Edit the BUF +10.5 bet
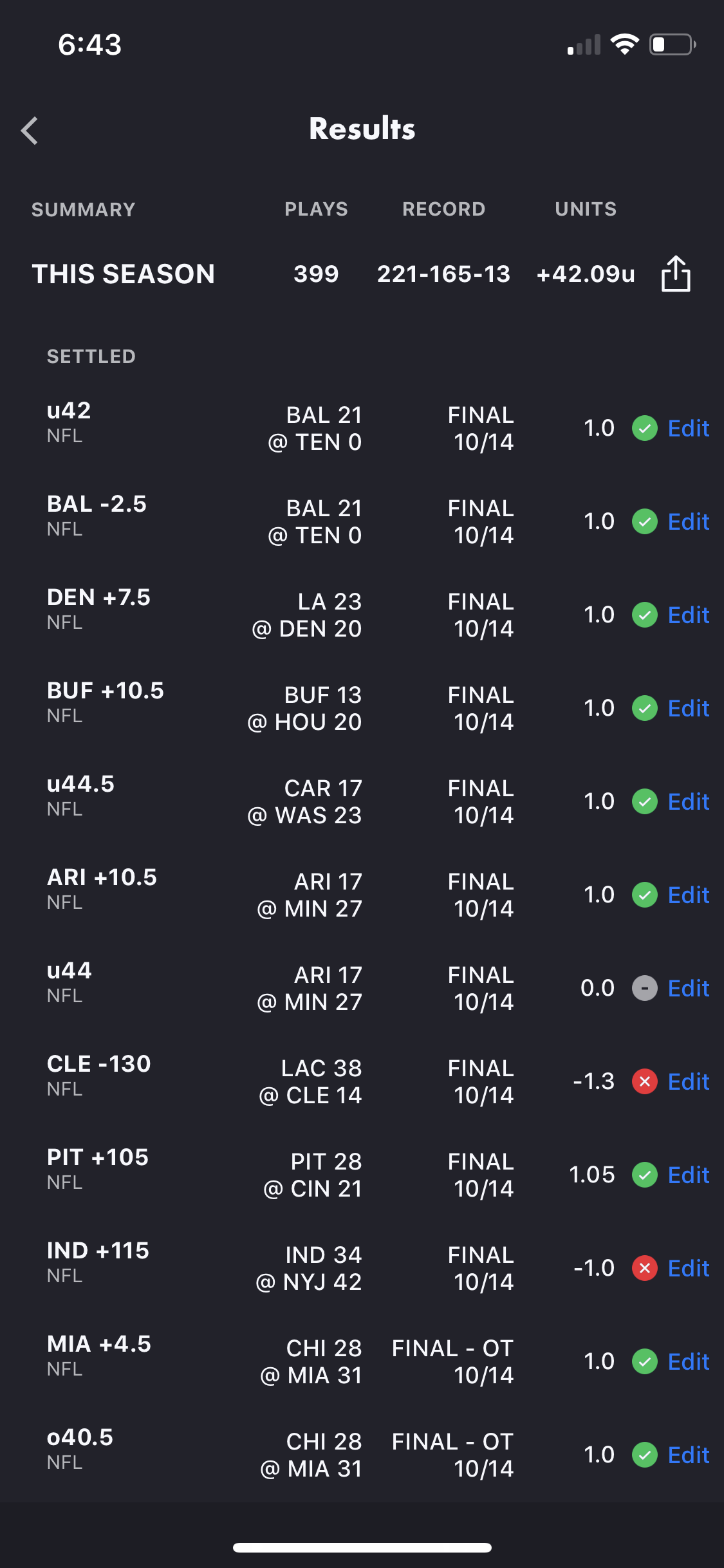 [x=688, y=708]
